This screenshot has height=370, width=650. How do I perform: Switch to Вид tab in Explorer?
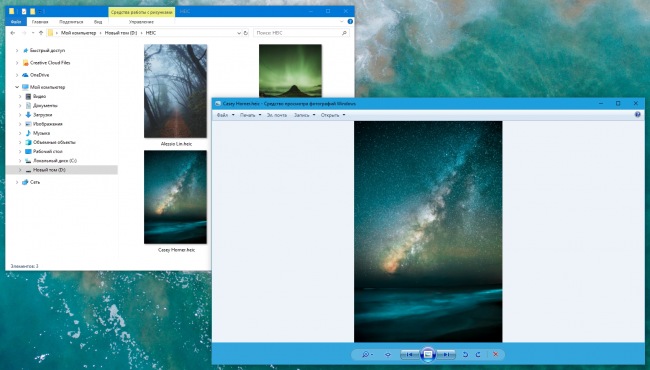(98, 22)
